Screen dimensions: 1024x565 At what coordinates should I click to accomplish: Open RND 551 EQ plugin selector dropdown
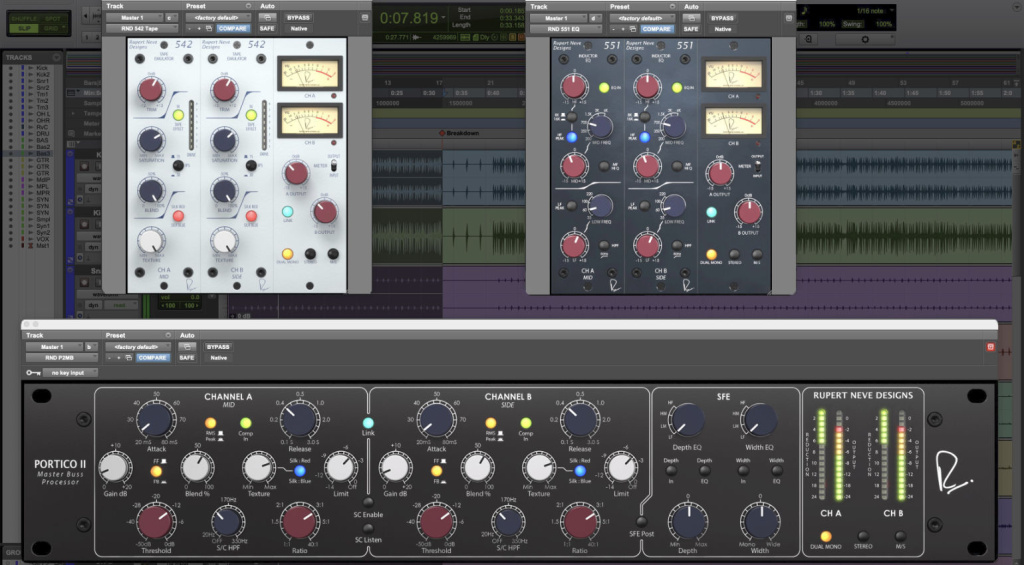[566, 29]
